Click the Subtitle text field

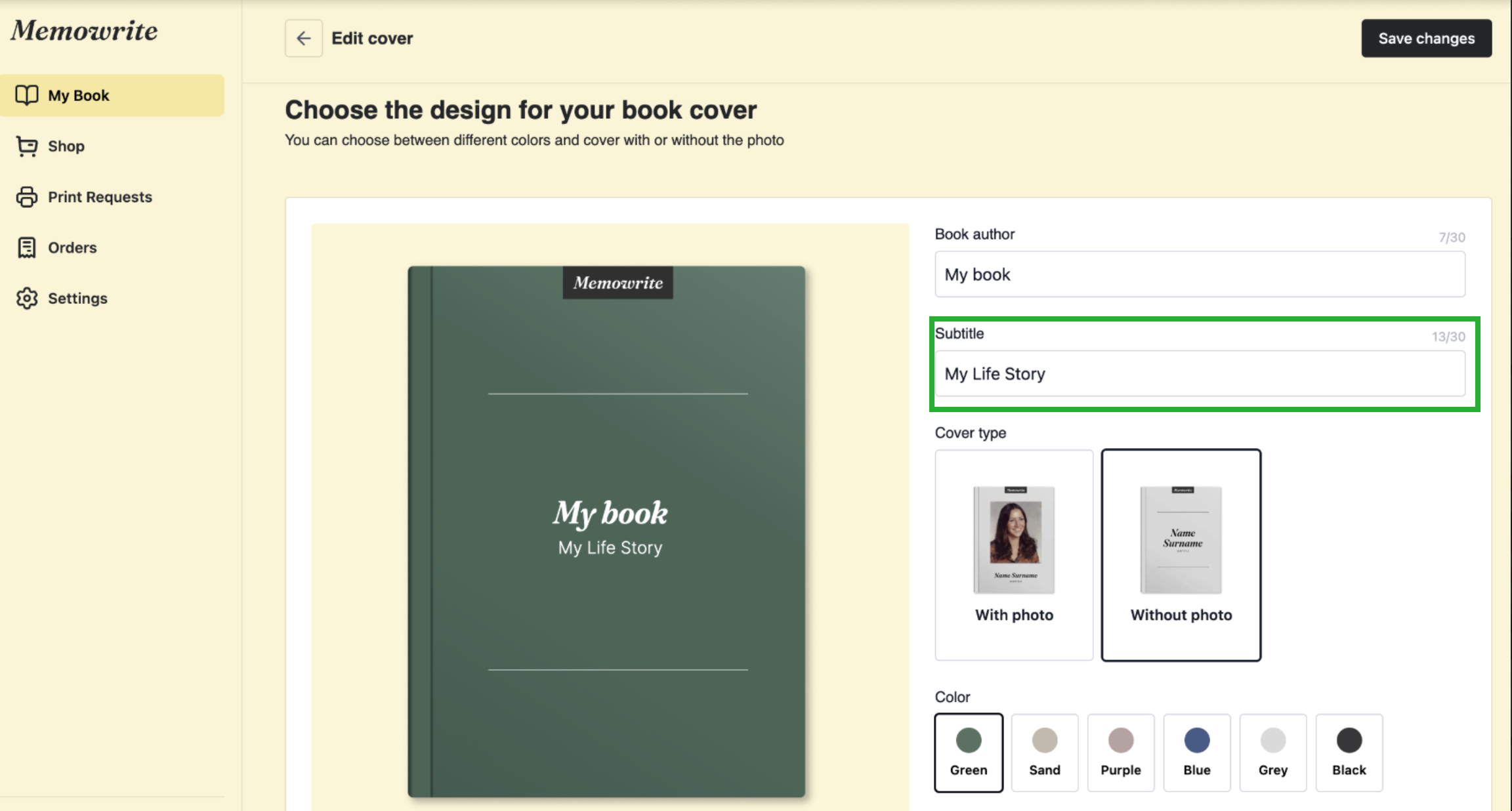[1200, 373]
